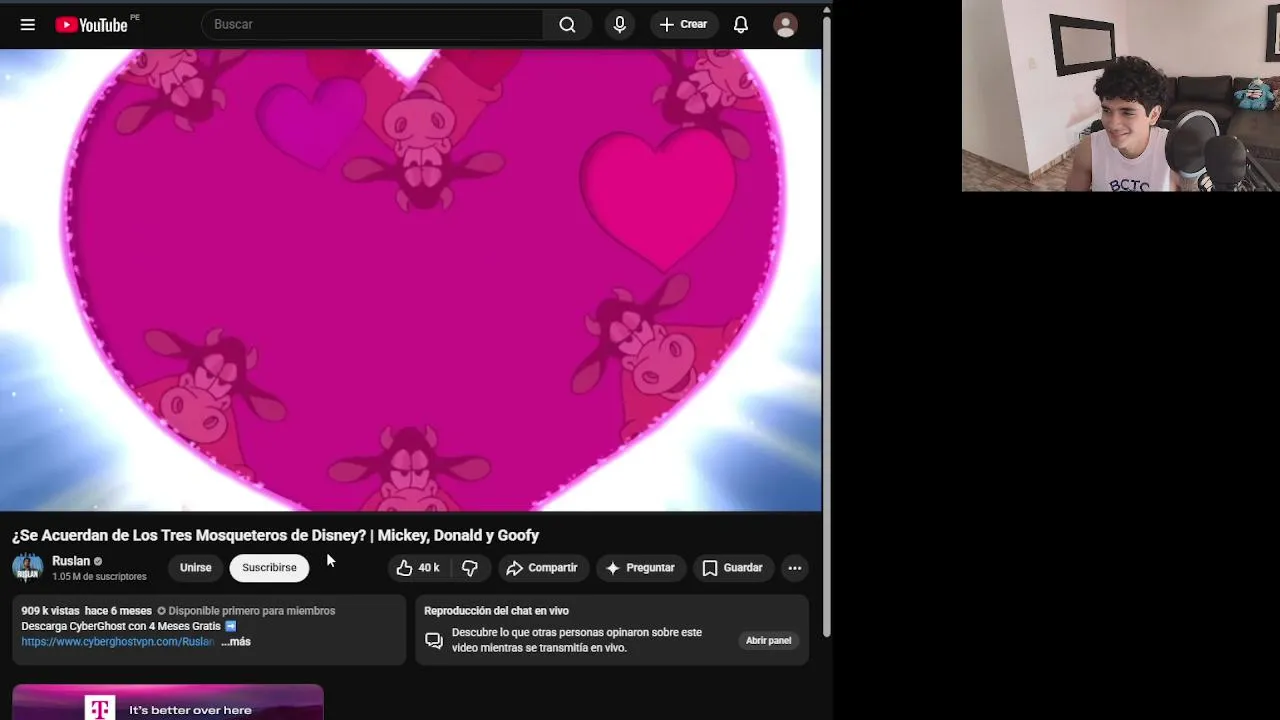The image size is (1280, 720).
Task: Open the three-dot more actions menu
Action: tap(795, 568)
